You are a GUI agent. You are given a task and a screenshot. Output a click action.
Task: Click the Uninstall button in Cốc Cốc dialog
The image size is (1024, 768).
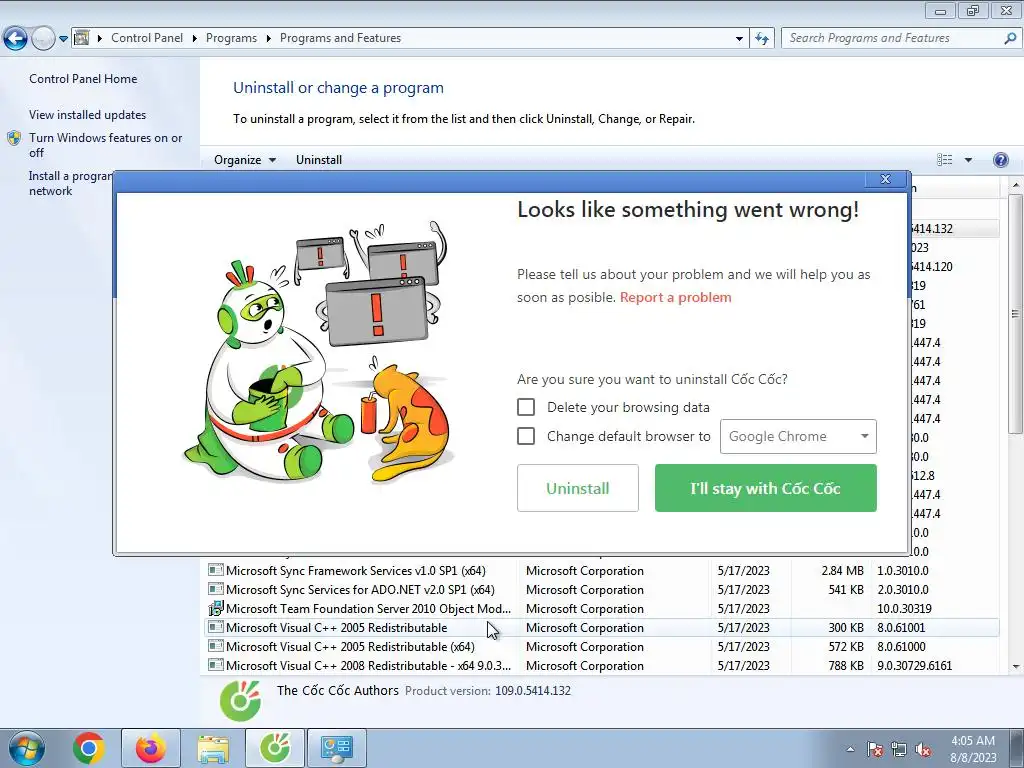(x=577, y=488)
